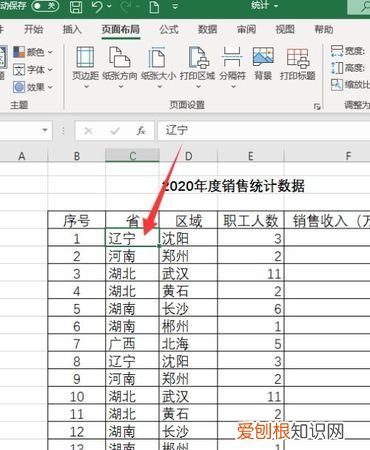
Task: Open the 统计 file name dropdown in title bar
Action: pos(276,6)
